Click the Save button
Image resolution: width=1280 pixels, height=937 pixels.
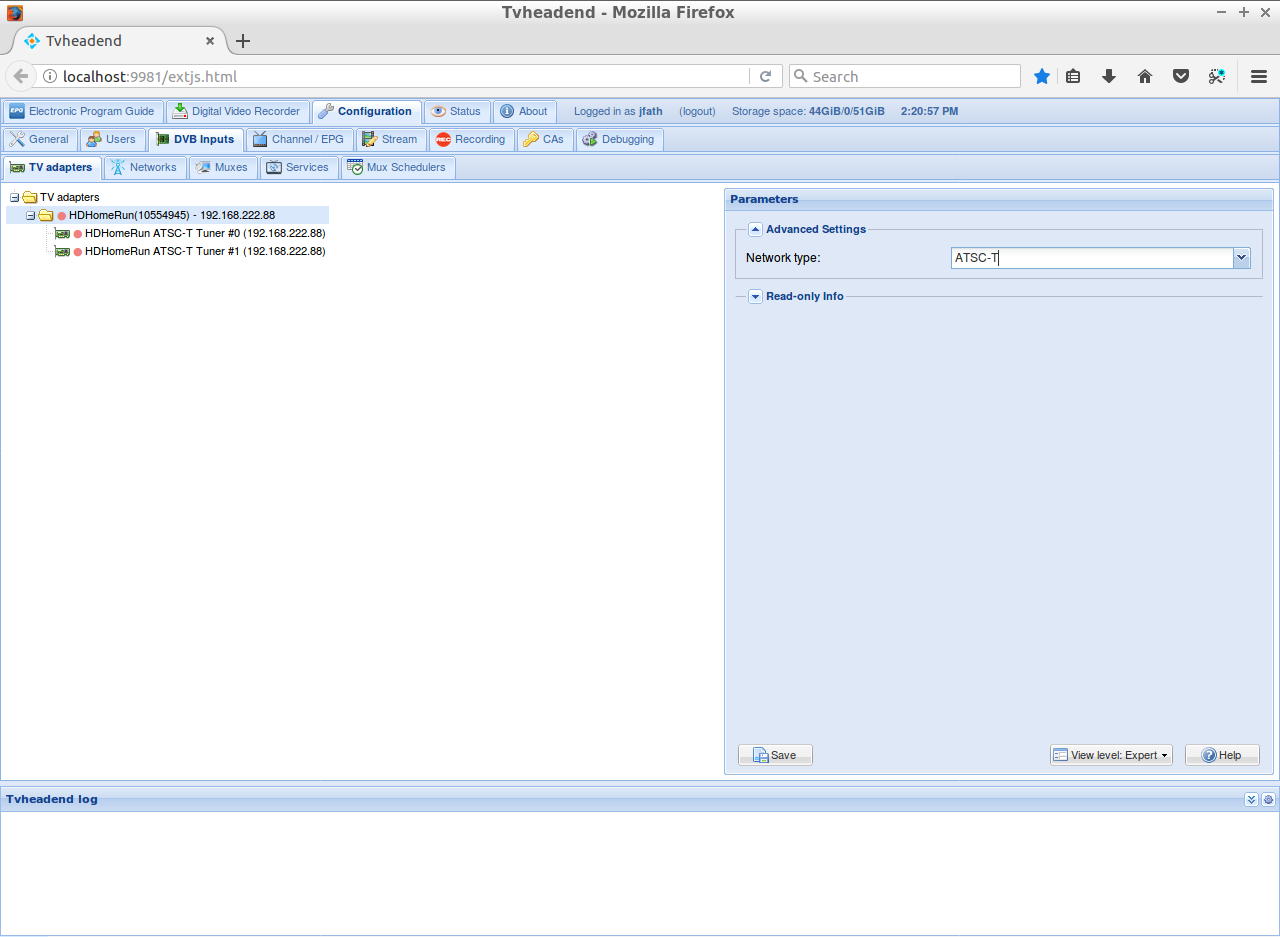pyautogui.click(x=775, y=755)
